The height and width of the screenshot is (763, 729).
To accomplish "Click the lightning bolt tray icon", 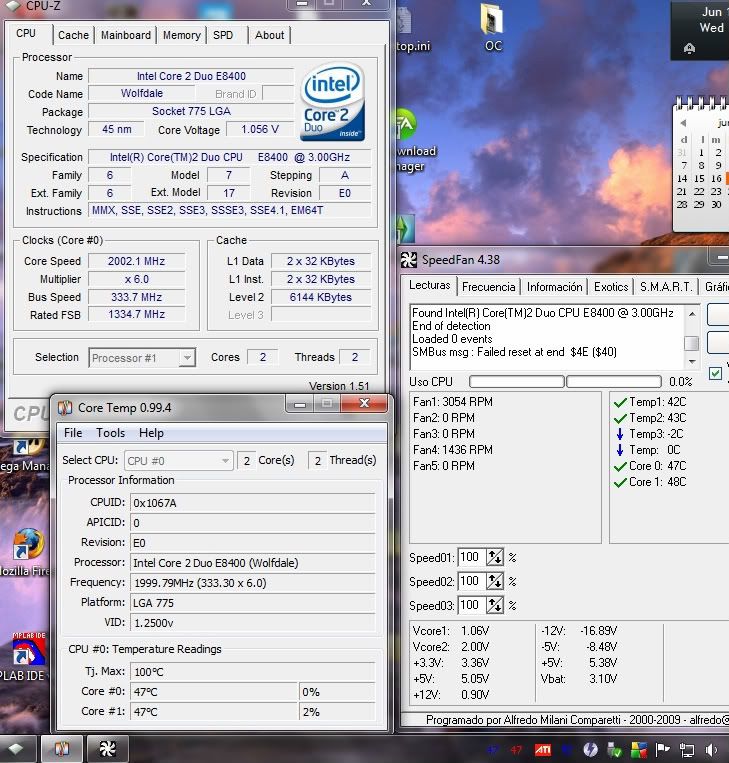I will 590,750.
